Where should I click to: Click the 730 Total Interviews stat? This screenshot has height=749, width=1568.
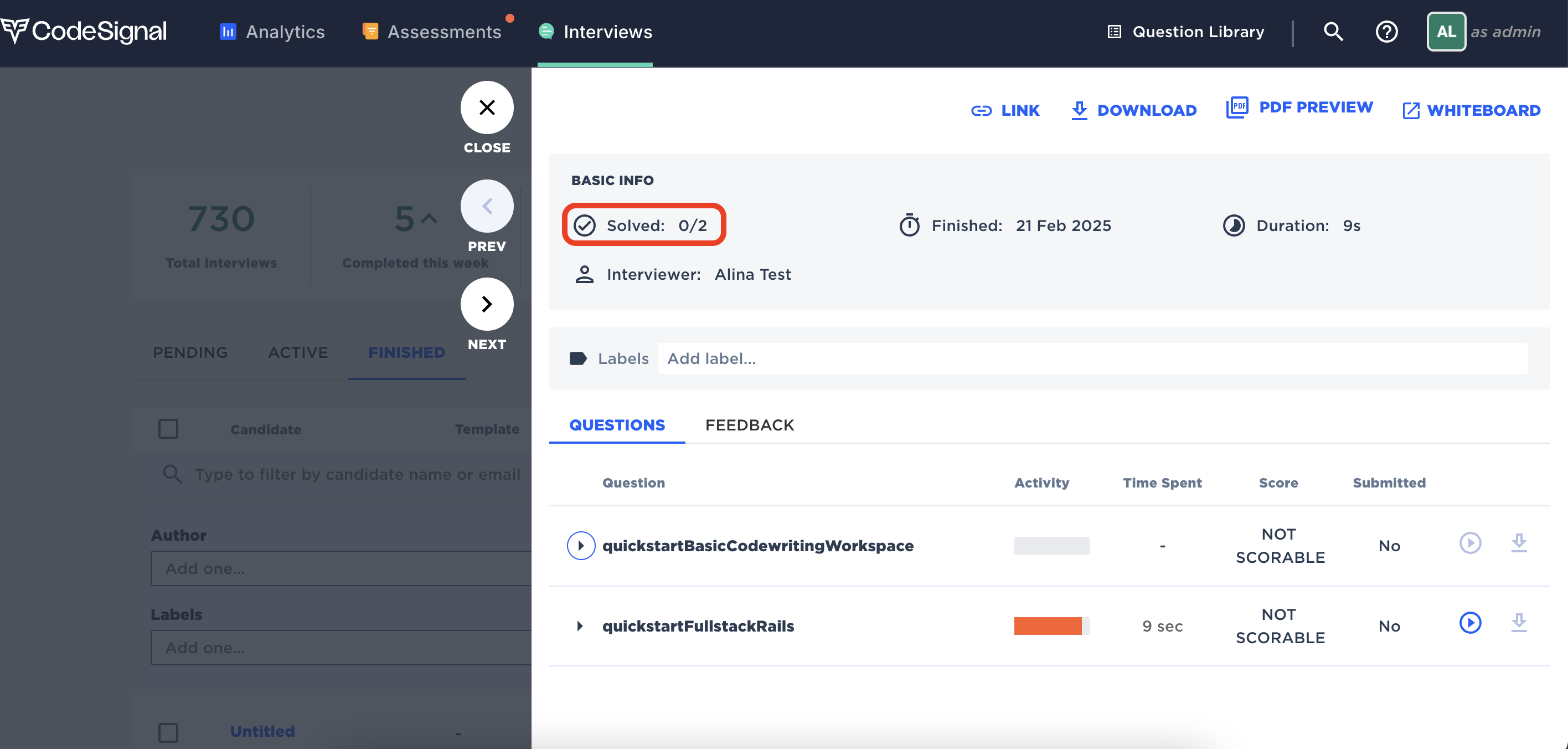pyautogui.click(x=221, y=236)
